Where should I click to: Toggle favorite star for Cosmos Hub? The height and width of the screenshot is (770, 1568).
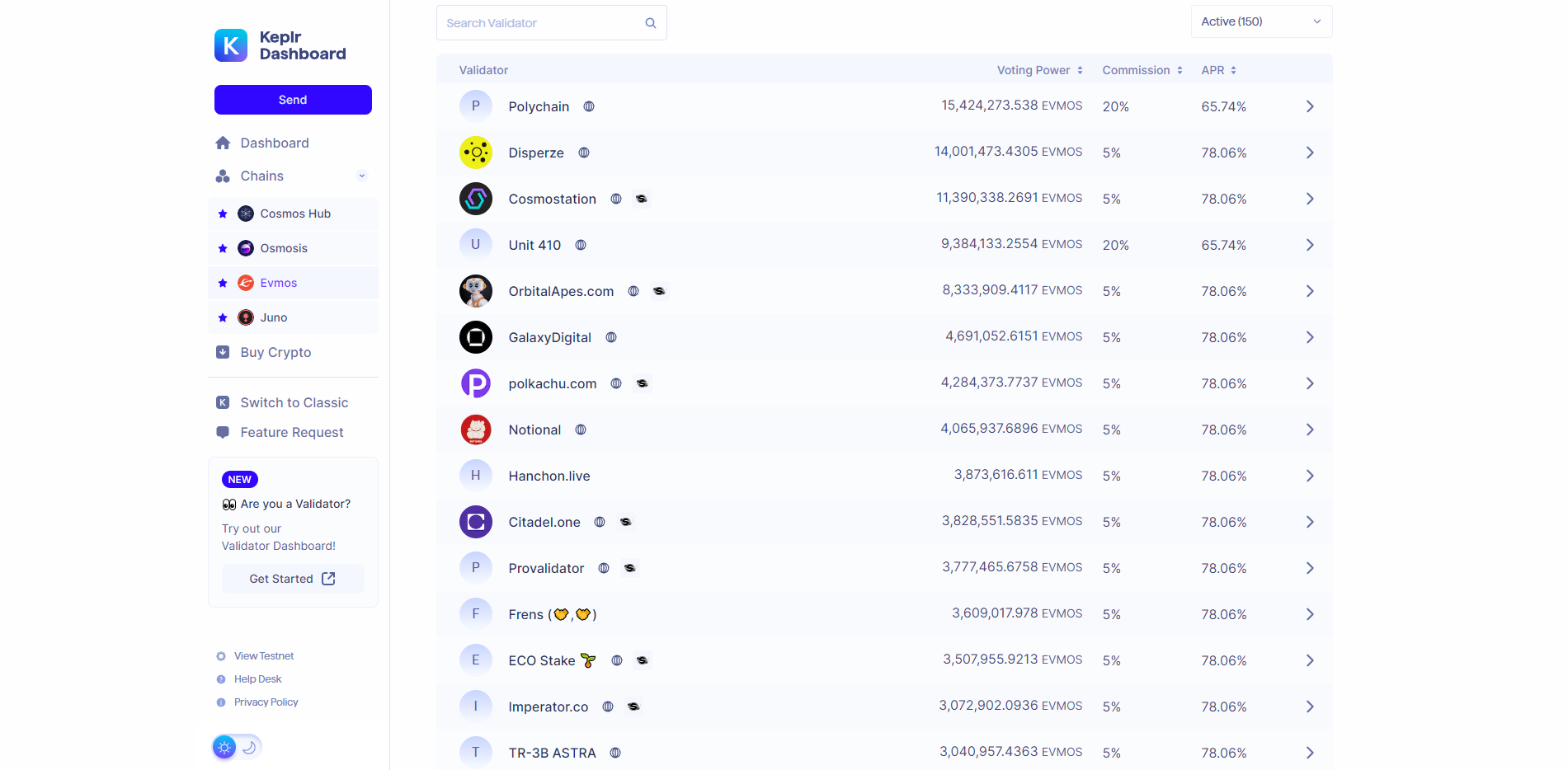[223, 214]
